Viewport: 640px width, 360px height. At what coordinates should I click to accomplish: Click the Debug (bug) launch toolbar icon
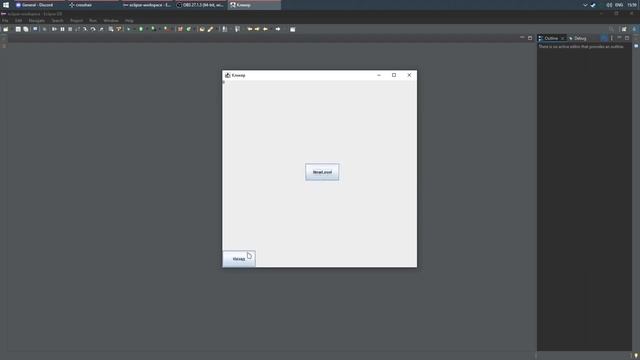(128, 29)
